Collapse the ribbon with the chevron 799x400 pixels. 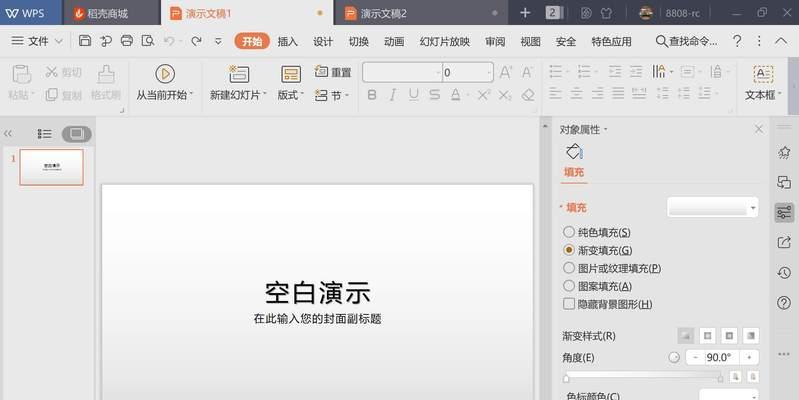coord(781,41)
